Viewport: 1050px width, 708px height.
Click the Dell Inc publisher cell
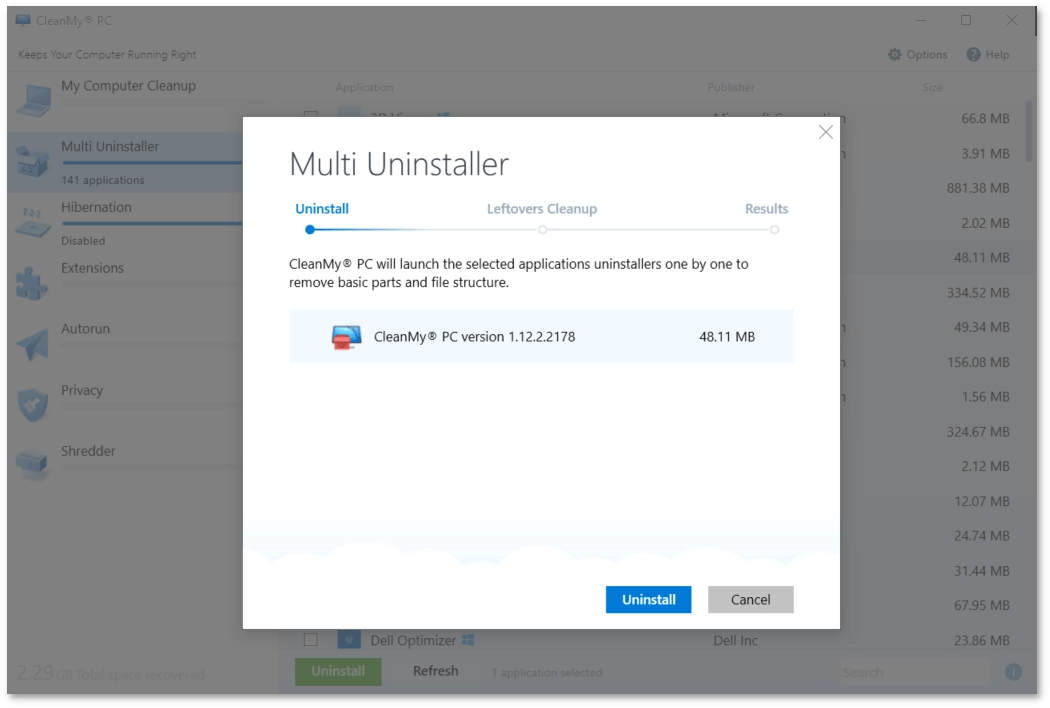[735, 640]
